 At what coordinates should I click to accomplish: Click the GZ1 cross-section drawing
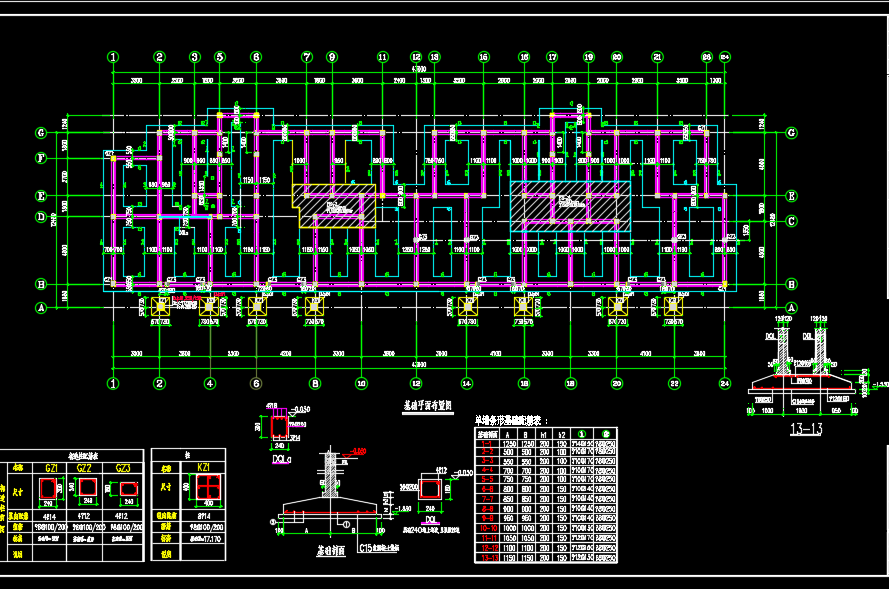point(48,489)
